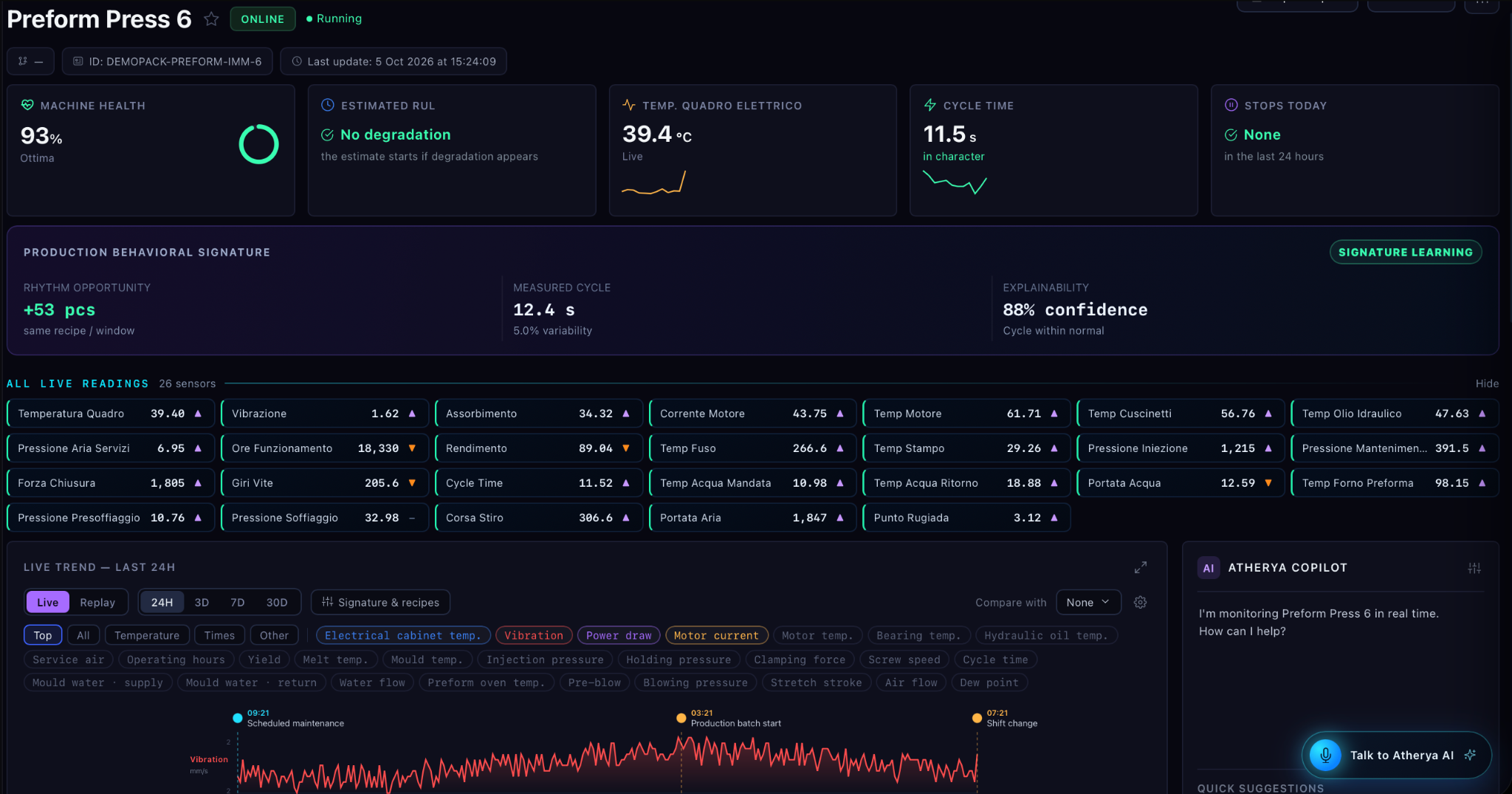1512x794 pixels.
Task: Switch to Replay mode
Action: (x=97, y=602)
